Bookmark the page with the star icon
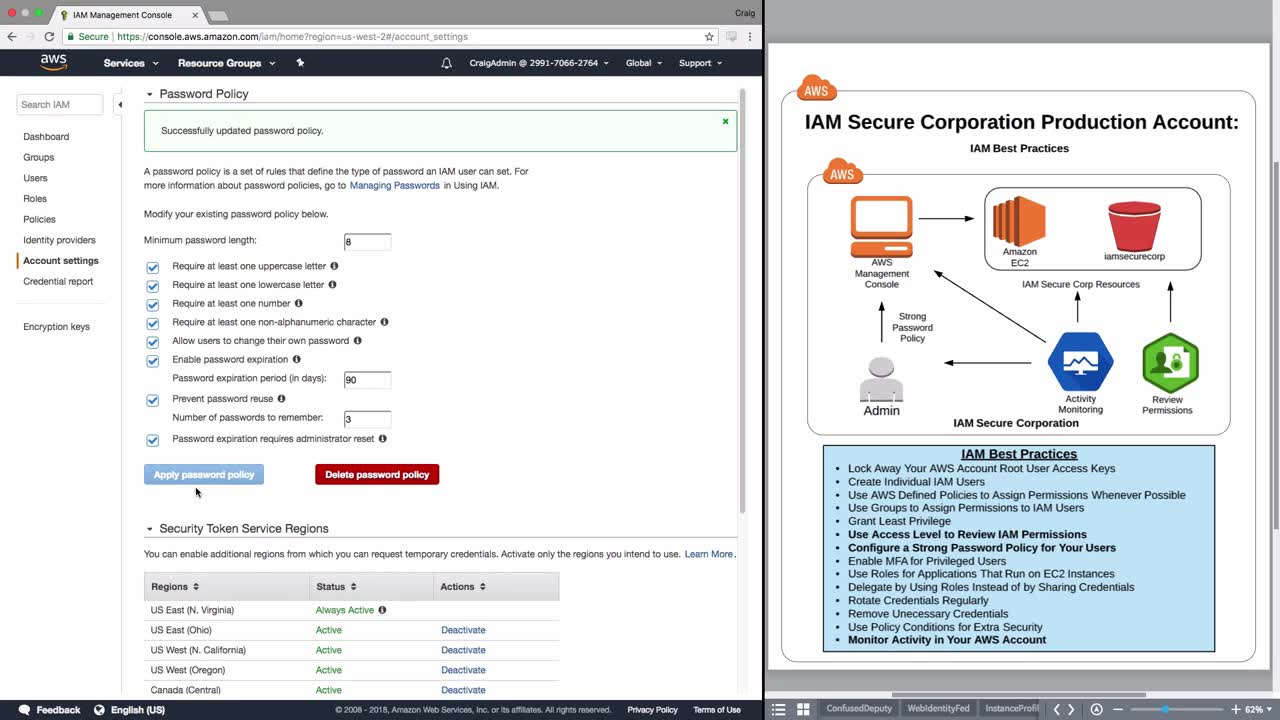 pos(709,36)
